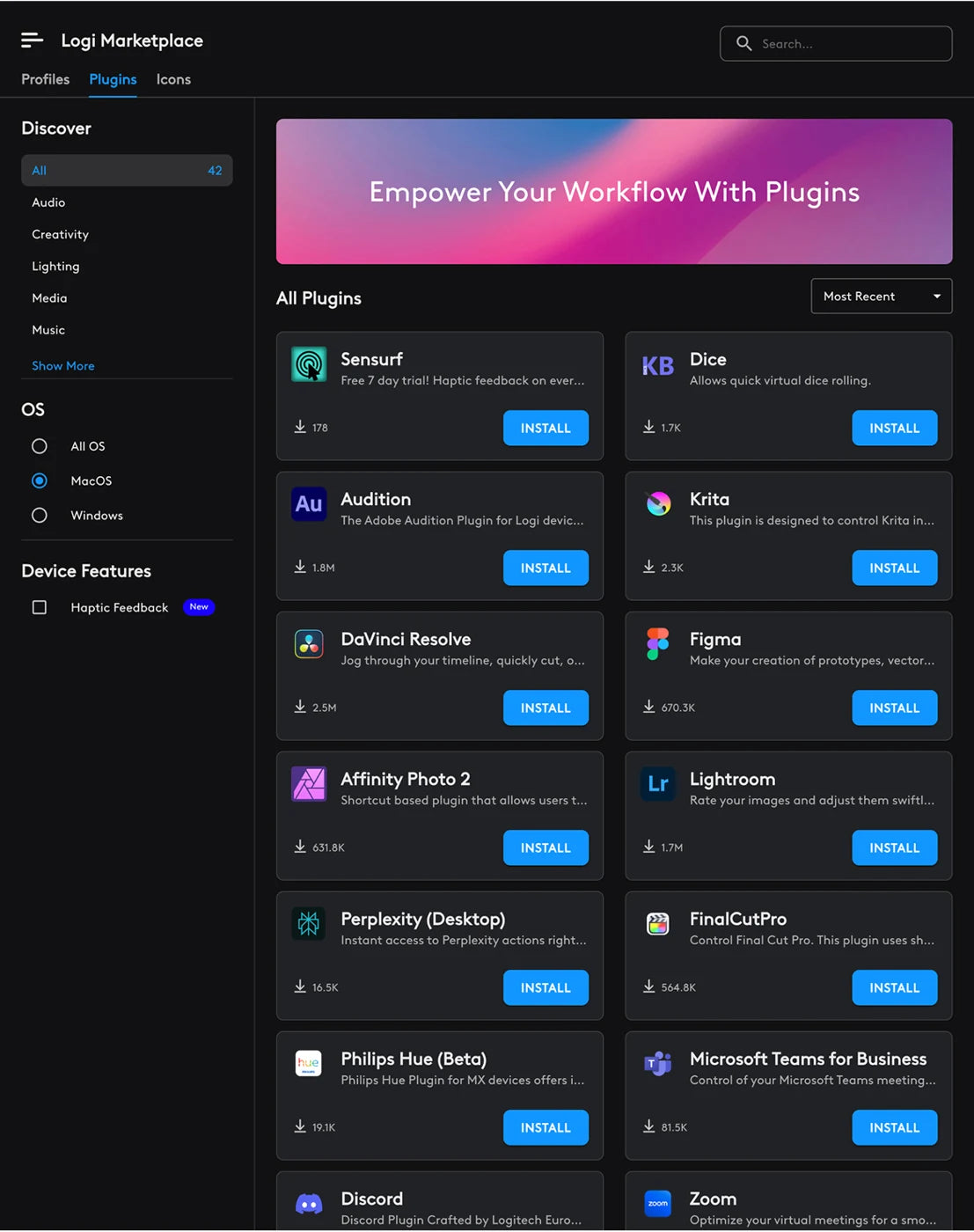The height and width of the screenshot is (1232, 974).
Task: Switch to the Profiles tab
Action: (45, 79)
